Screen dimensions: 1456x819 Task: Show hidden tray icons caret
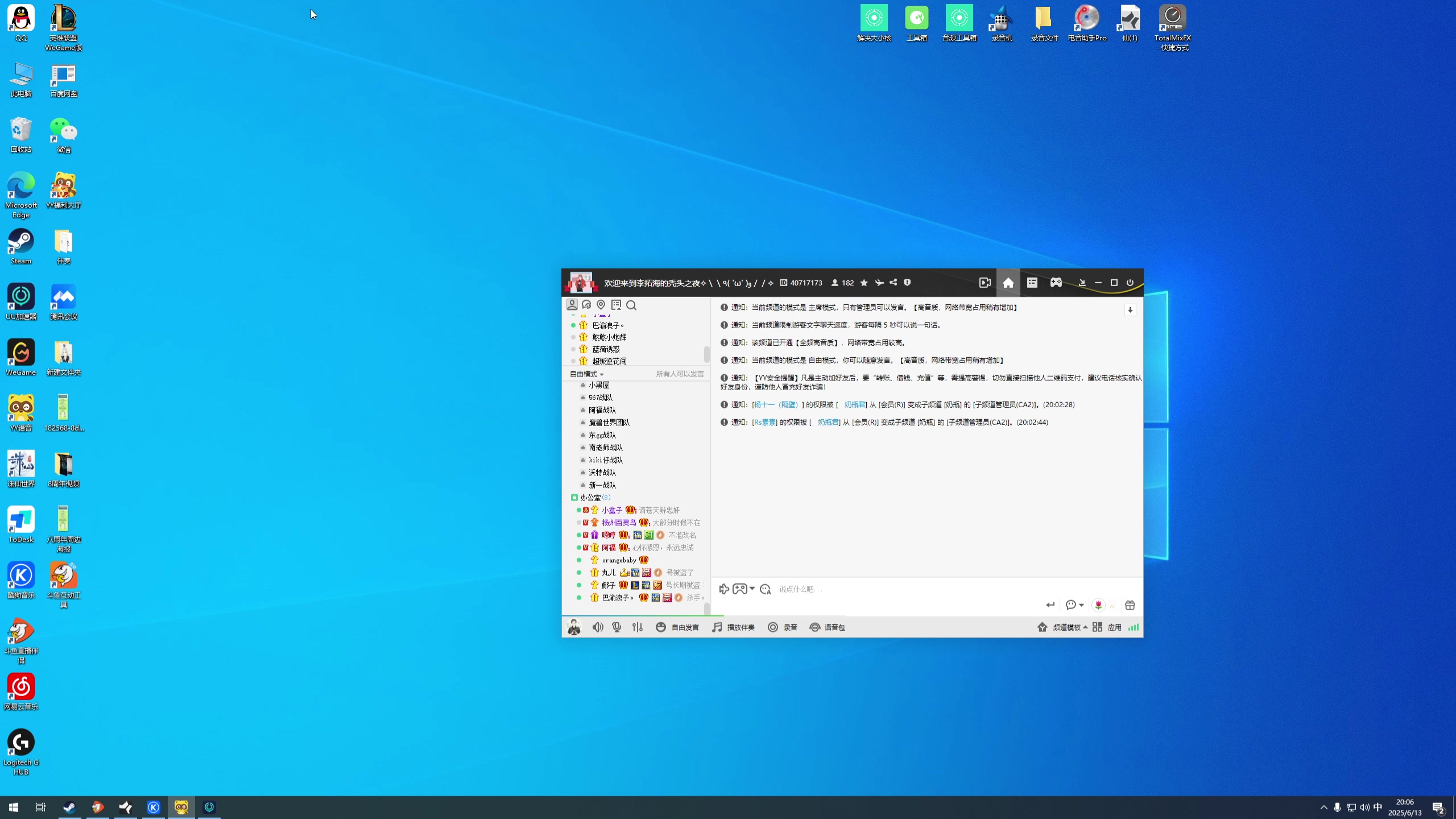click(1324, 807)
